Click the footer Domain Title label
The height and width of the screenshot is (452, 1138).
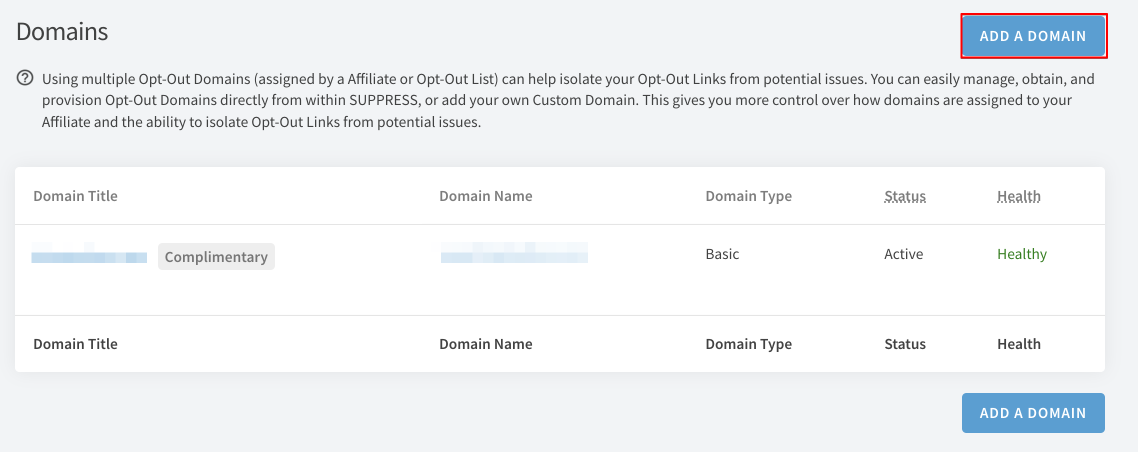coord(75,344)
